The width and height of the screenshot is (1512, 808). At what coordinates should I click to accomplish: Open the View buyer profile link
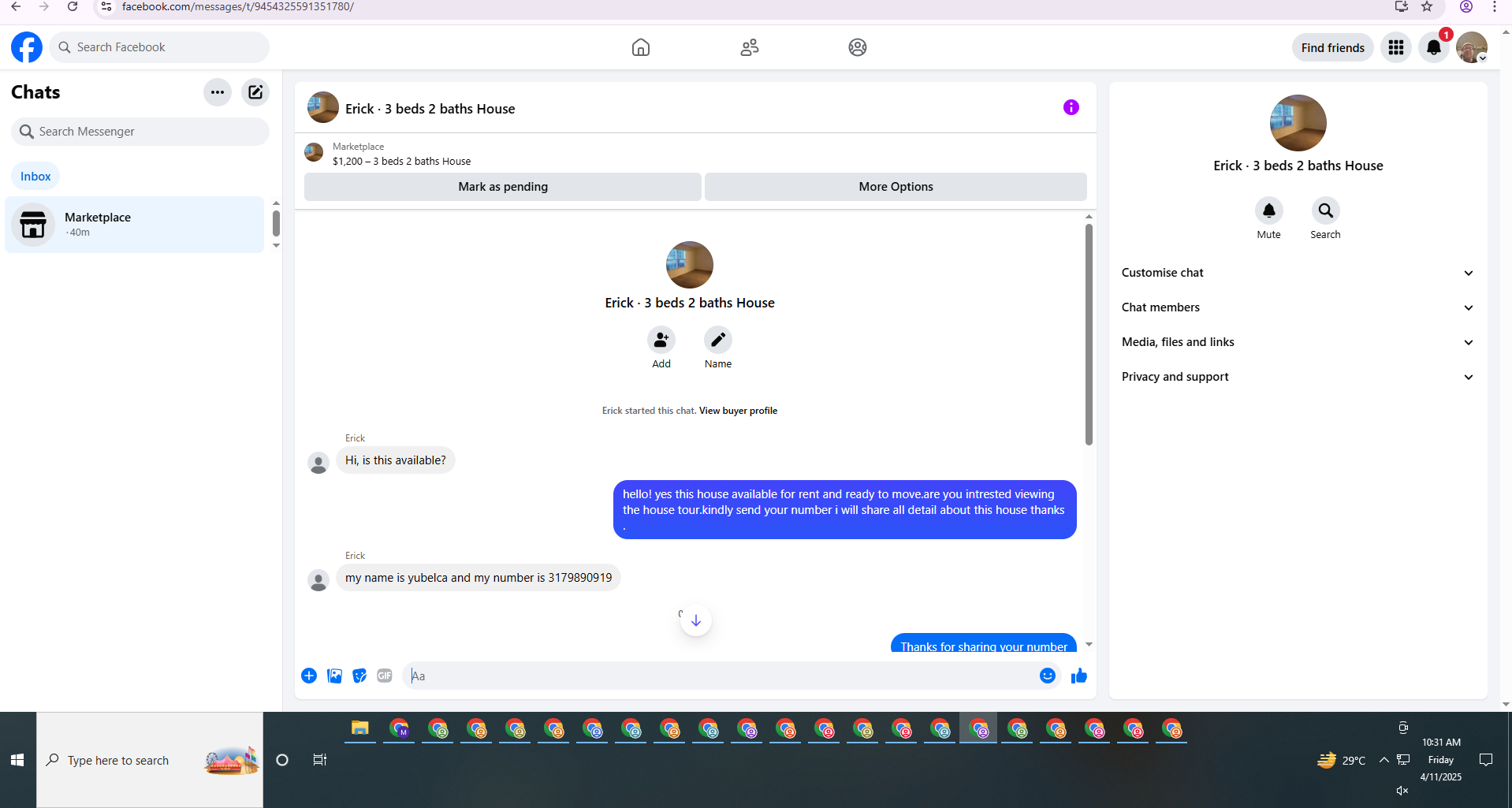point(738,411)
